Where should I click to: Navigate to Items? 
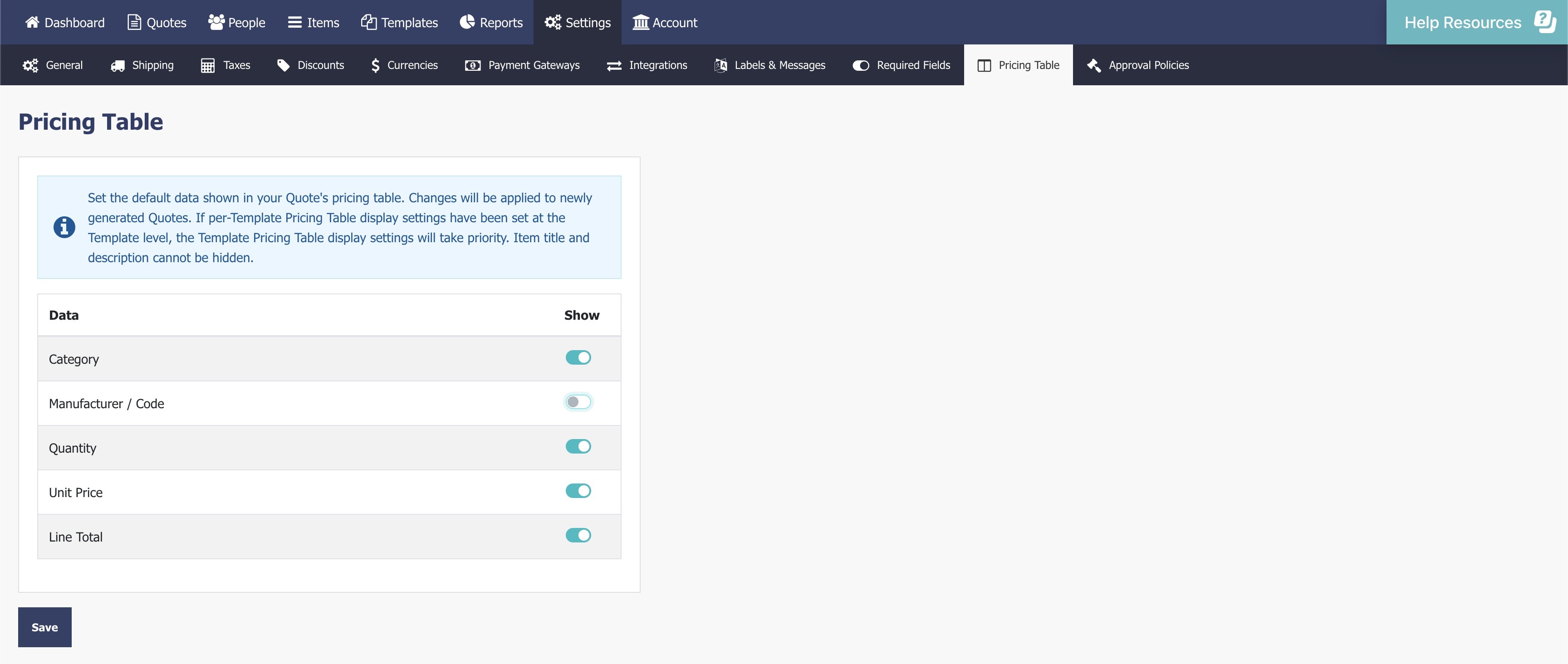tap(314, 23)
